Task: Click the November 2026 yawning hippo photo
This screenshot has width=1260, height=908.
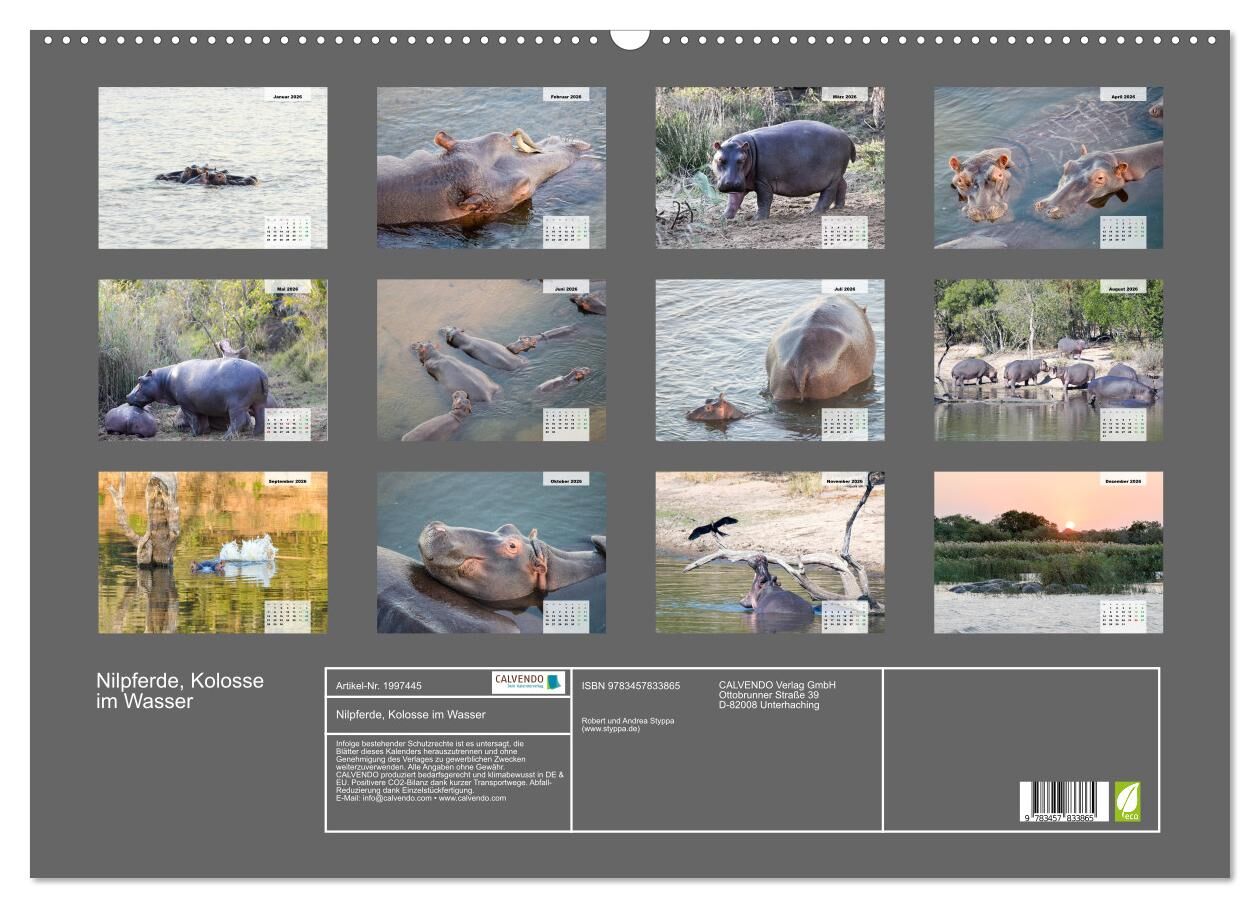Action: 769,552
